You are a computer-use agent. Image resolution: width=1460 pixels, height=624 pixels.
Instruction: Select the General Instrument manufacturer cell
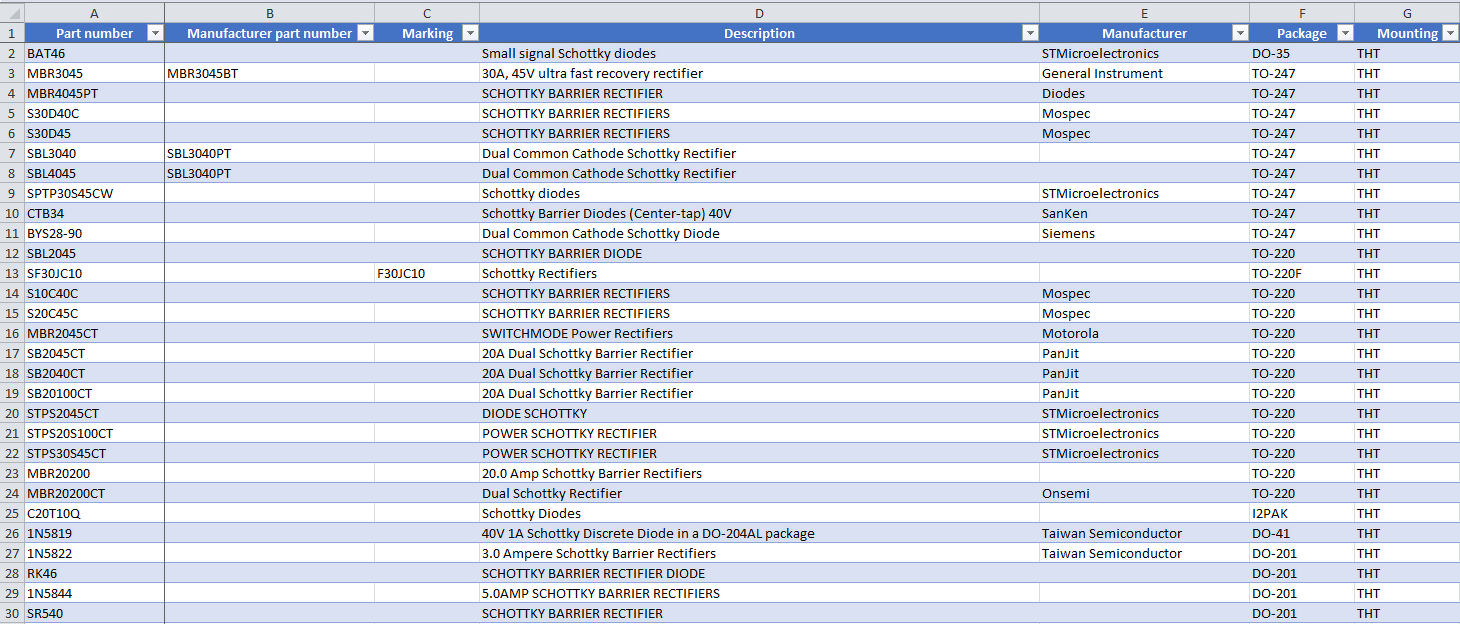pos(1145,73)
